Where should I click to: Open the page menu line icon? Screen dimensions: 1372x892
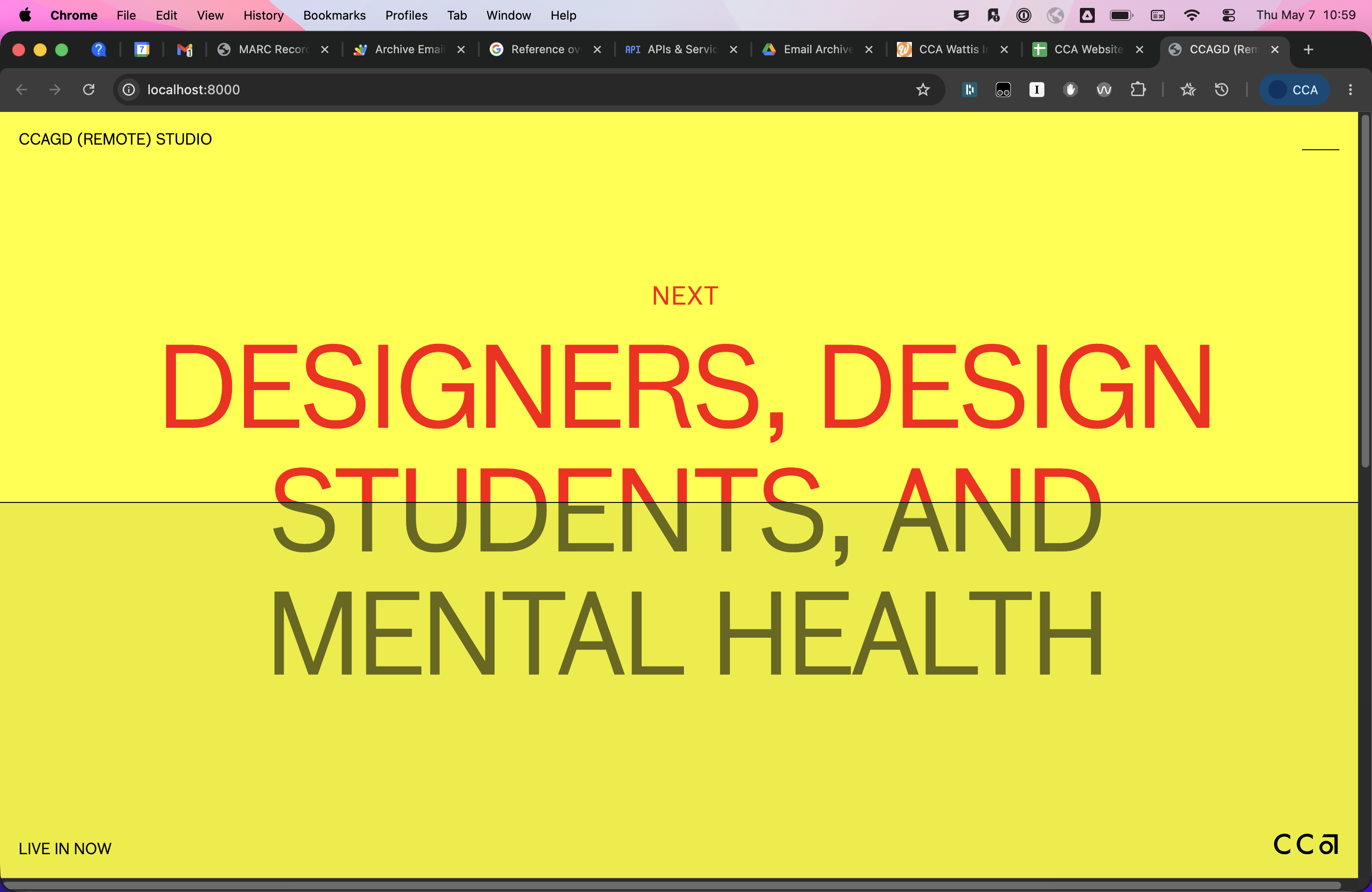tap(1320, 149)
